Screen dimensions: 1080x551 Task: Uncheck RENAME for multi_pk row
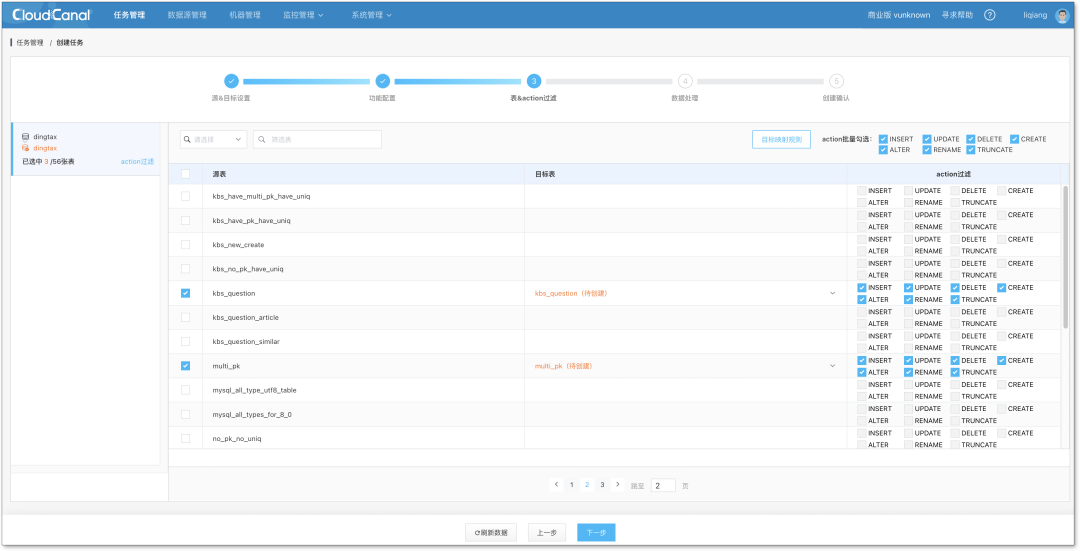(908, 372)
